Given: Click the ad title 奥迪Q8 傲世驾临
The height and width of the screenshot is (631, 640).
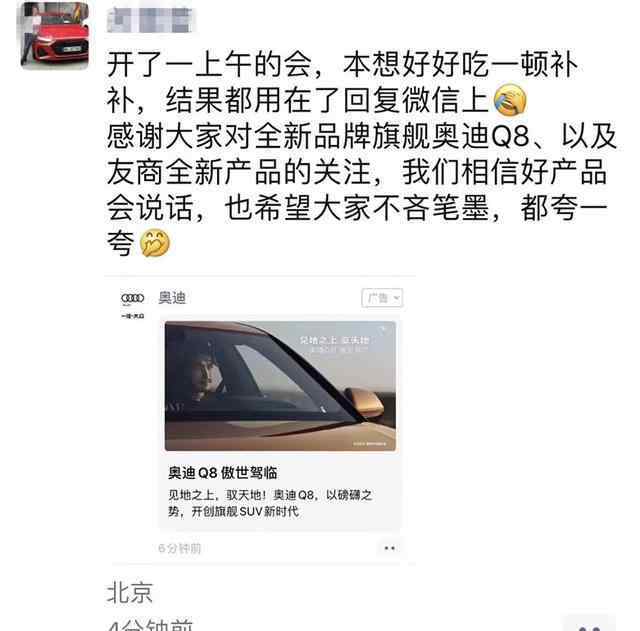Looking at the screenshot, I should coord(223,473).
